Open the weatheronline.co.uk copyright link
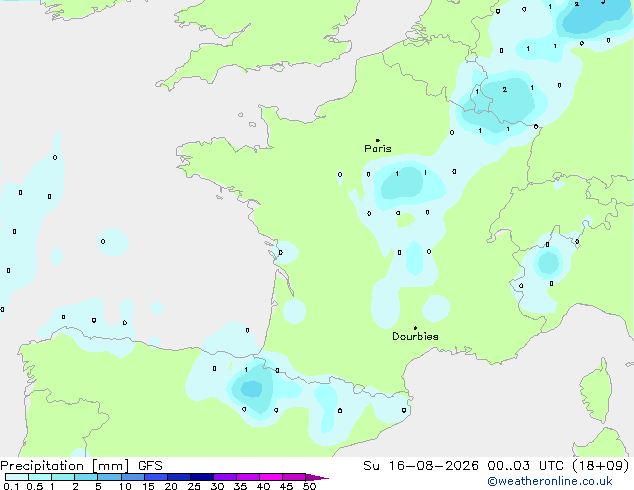Image resolution: width=634 pixels, height=490 pixels. tap(550, 481)
